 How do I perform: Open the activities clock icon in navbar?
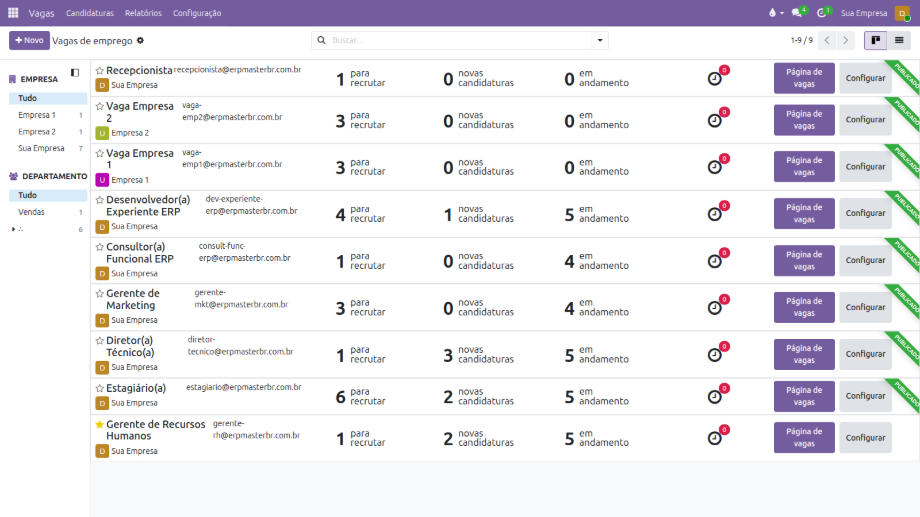[x=823, y=13]
